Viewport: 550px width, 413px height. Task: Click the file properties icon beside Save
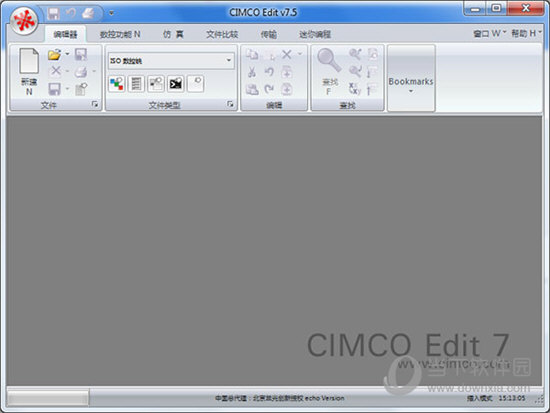81,89
